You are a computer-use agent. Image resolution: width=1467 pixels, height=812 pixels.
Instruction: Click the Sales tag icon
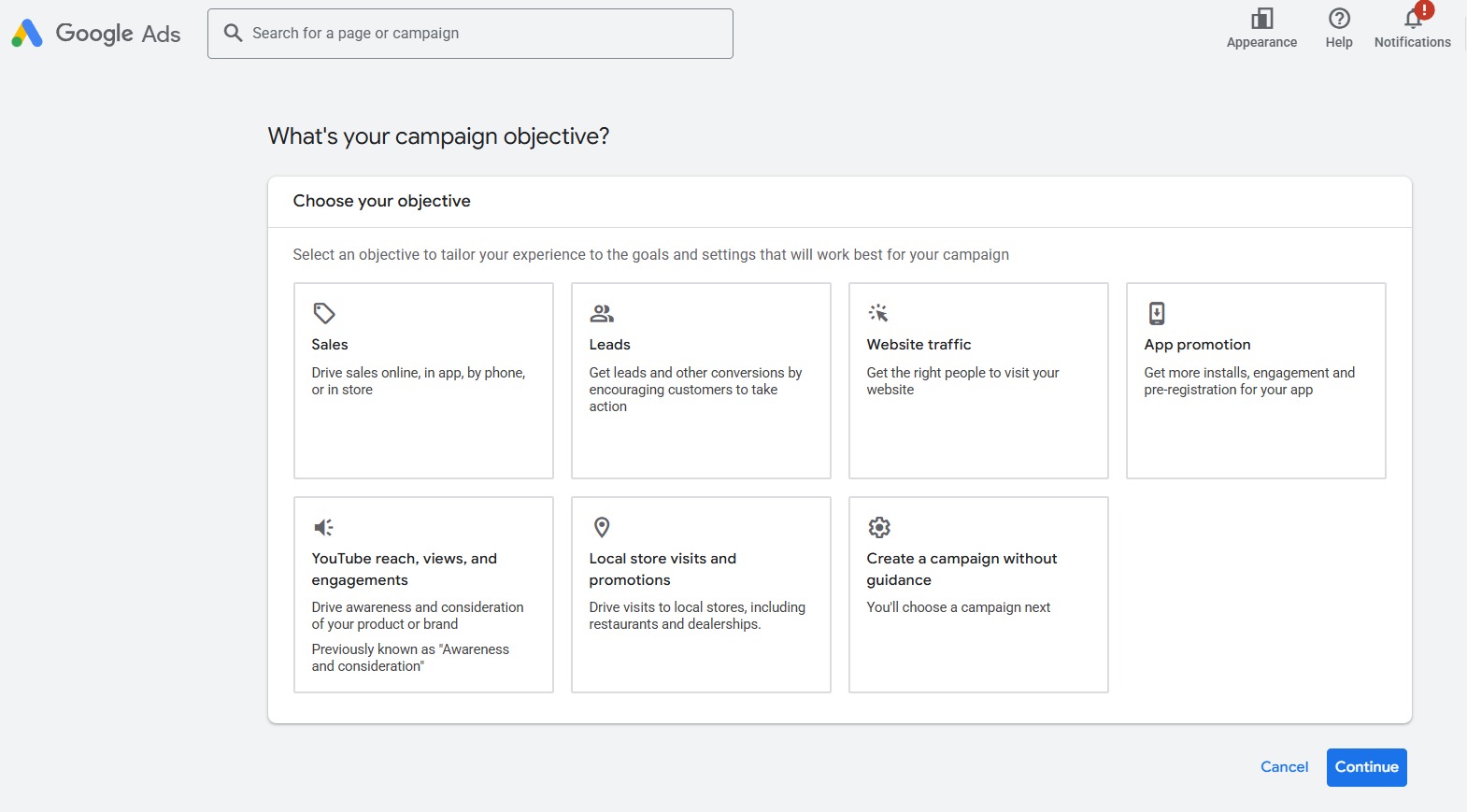coord(323,313)
